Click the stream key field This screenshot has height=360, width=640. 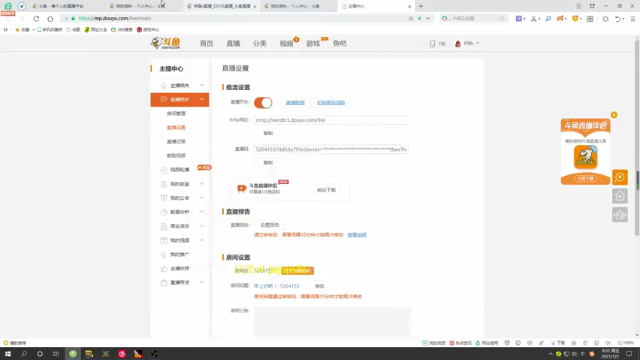331,149
